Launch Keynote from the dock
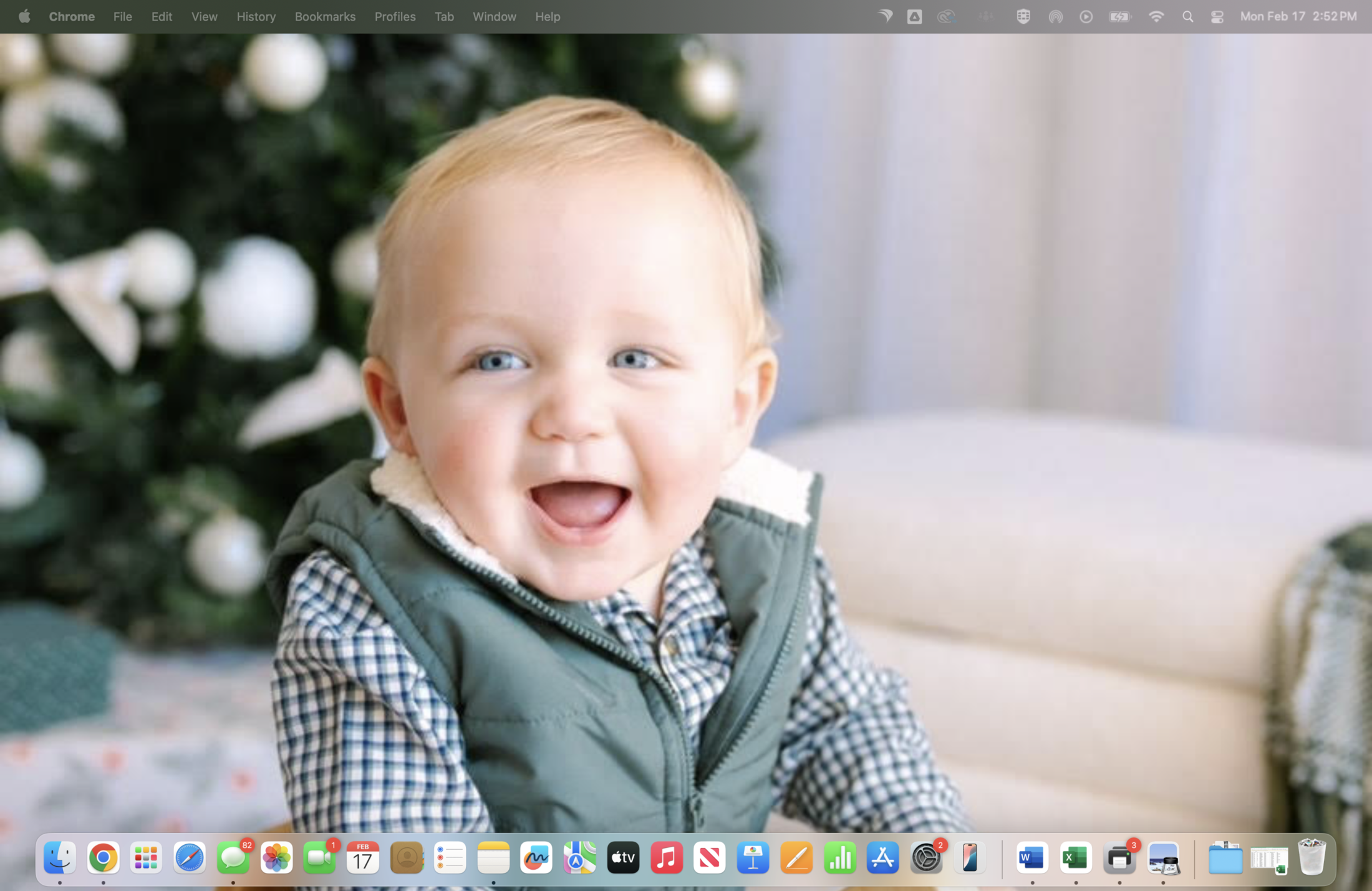1372x891 pixels. click(753, 858)
